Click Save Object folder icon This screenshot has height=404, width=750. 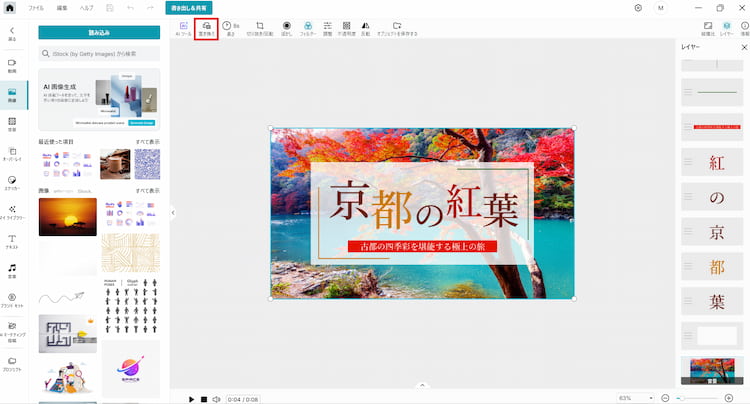(397, 29)
